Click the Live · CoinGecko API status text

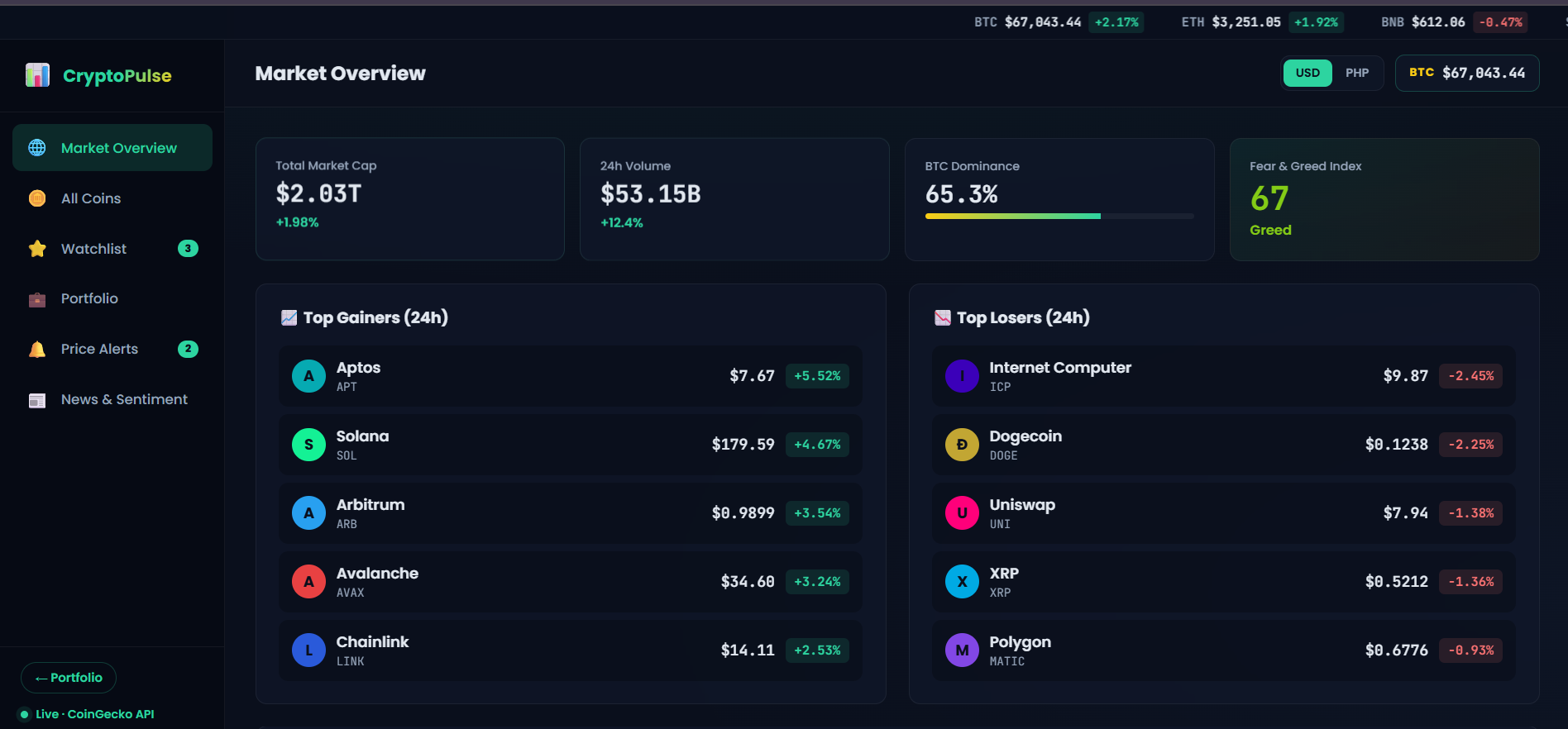click(x=95, y=715)
